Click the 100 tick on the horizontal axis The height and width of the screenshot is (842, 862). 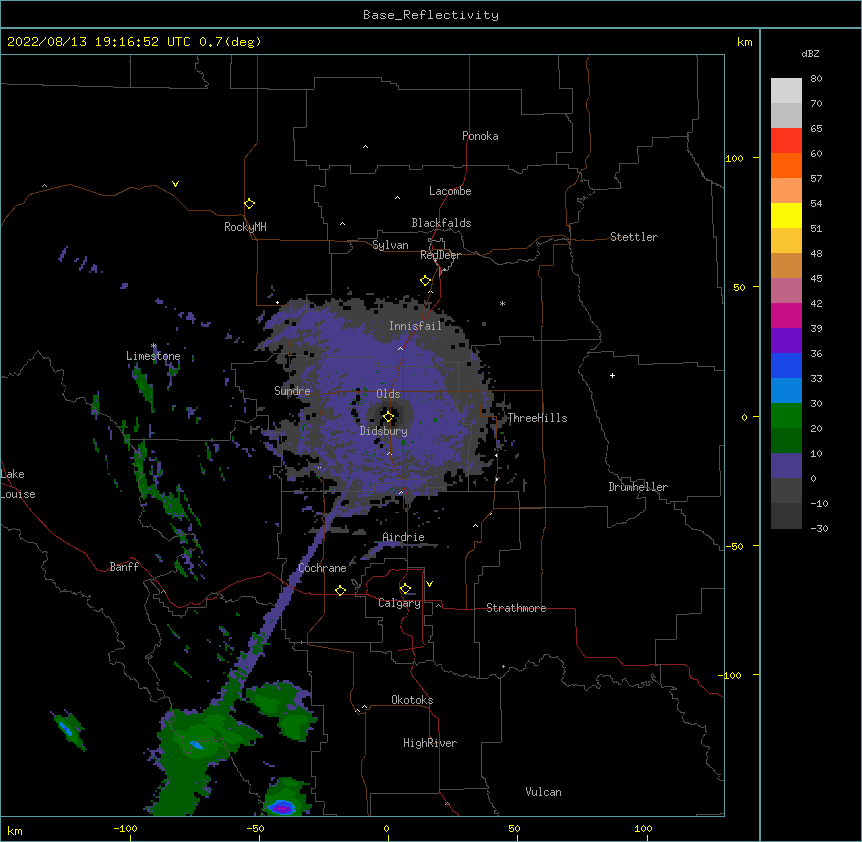click(x=643, y=828)
